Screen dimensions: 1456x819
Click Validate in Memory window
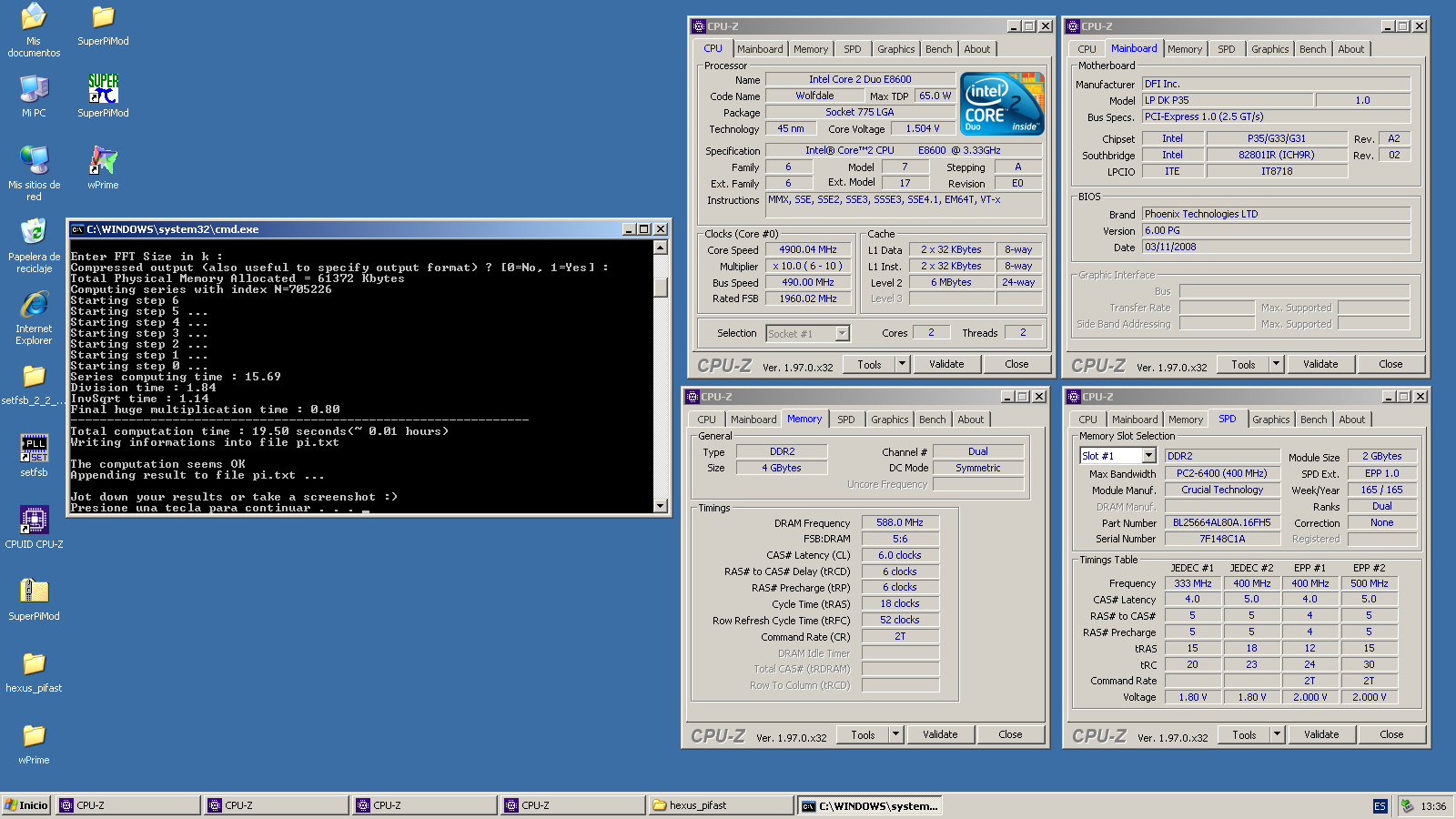pos(940,734)
